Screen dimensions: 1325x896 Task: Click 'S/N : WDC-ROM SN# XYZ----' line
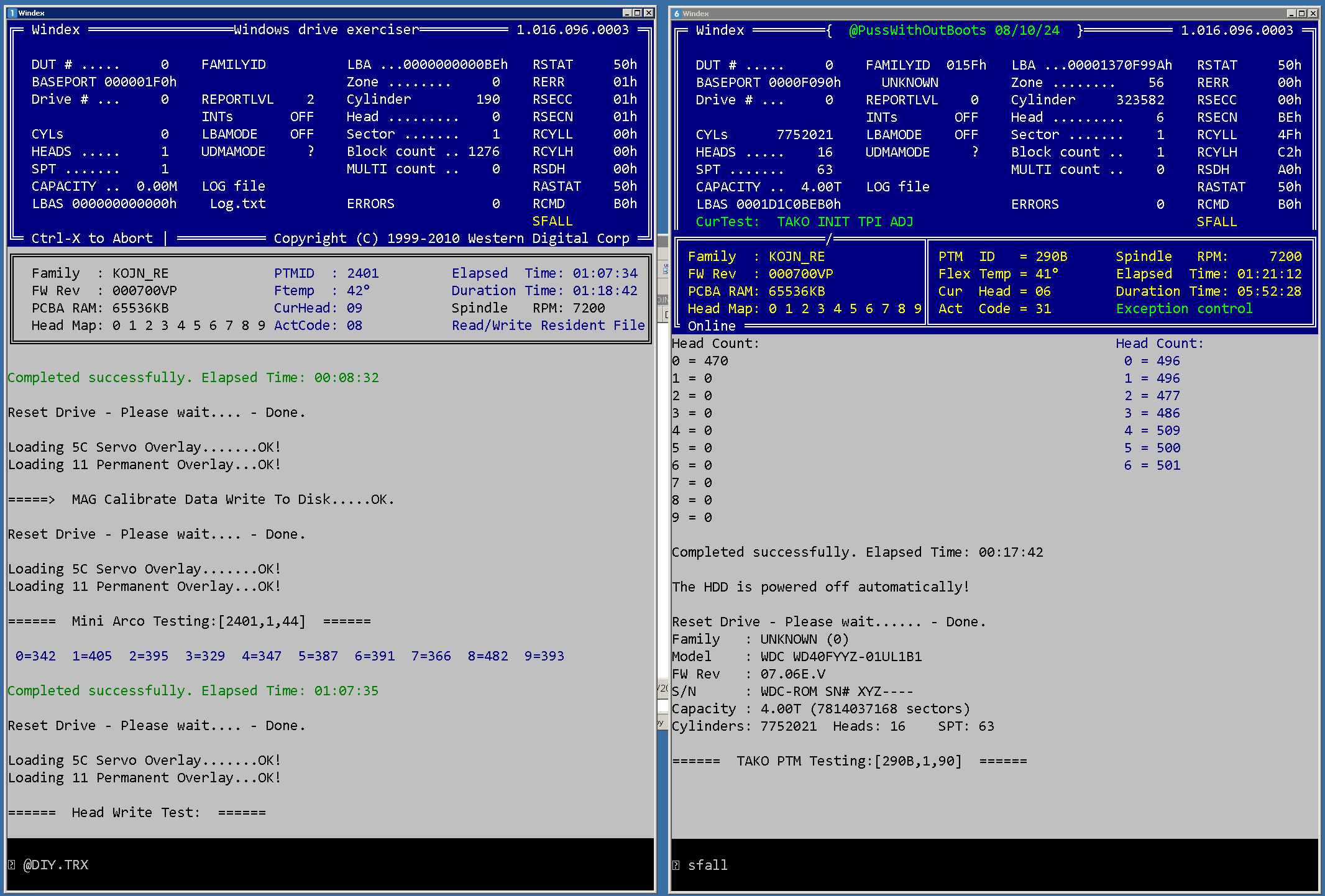[793, 691]
